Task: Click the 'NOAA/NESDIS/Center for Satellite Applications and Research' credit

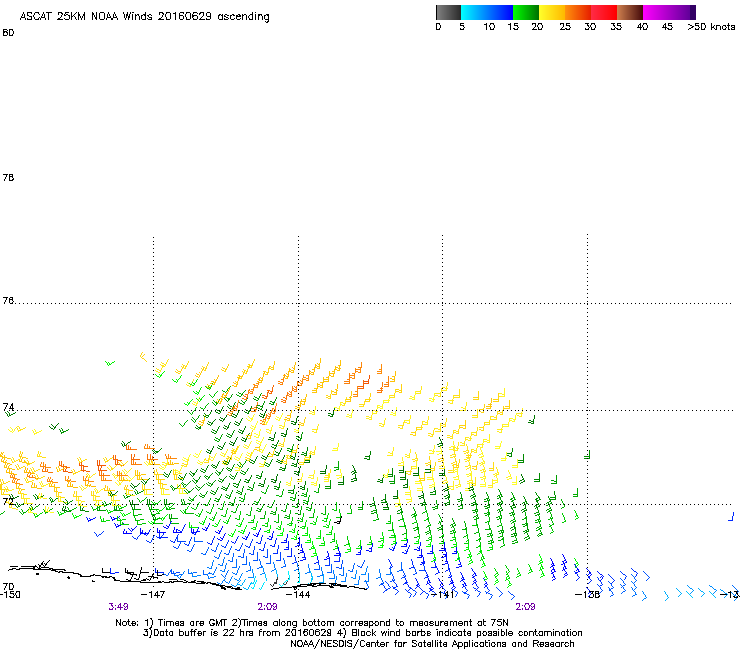Action: [x=432, y=644]
